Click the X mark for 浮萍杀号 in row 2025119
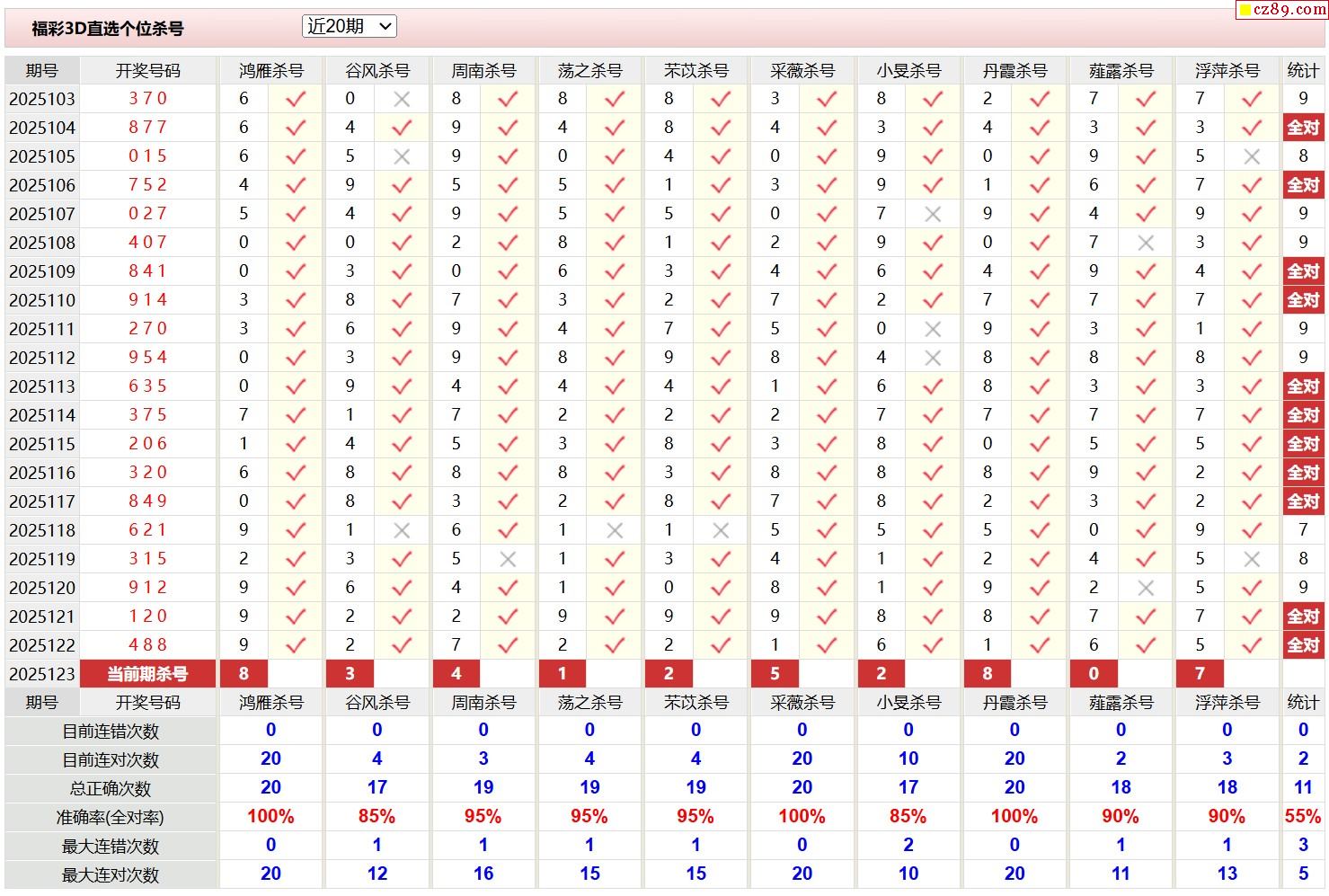The height and width of the screenshot is (896, 1329). (1252, 560)
